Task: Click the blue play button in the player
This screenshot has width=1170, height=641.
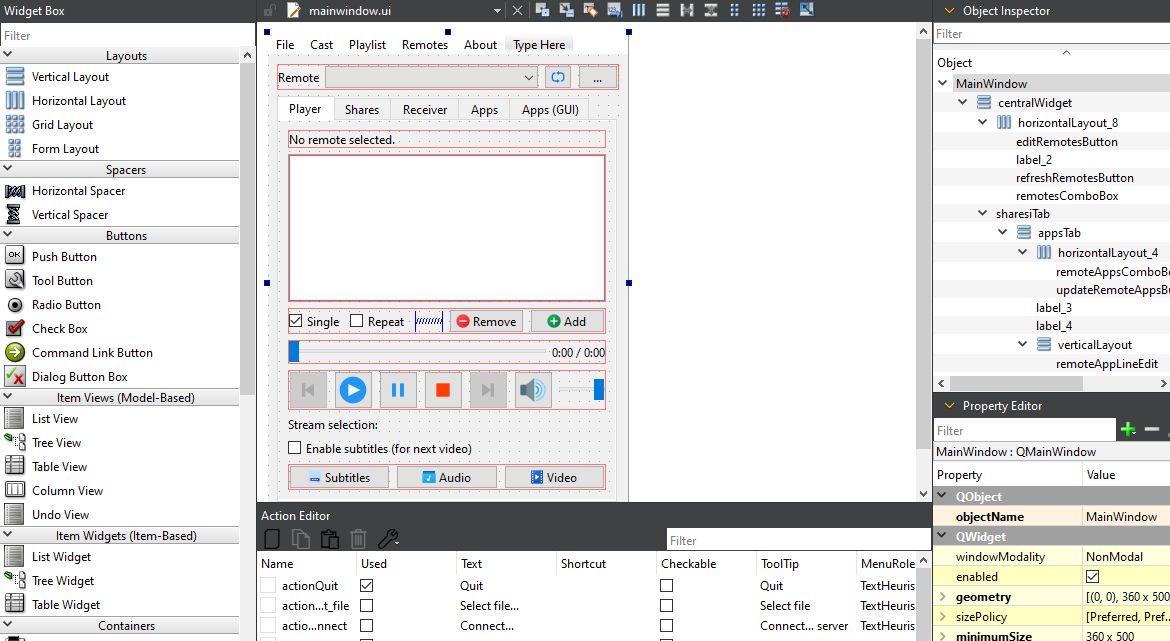Action: point(352,390)
